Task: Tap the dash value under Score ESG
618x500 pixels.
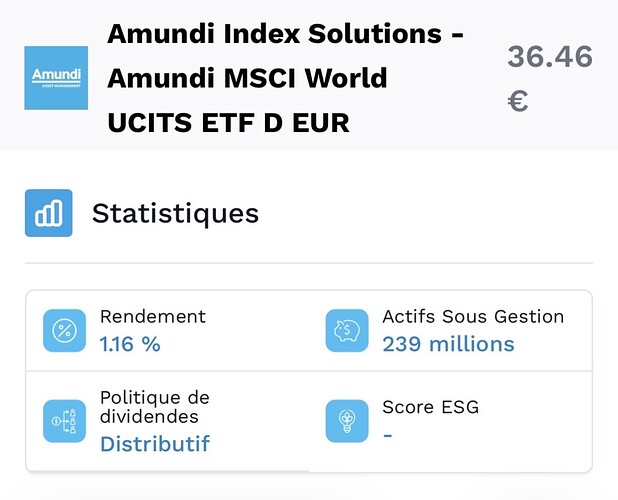Action: 388,435
